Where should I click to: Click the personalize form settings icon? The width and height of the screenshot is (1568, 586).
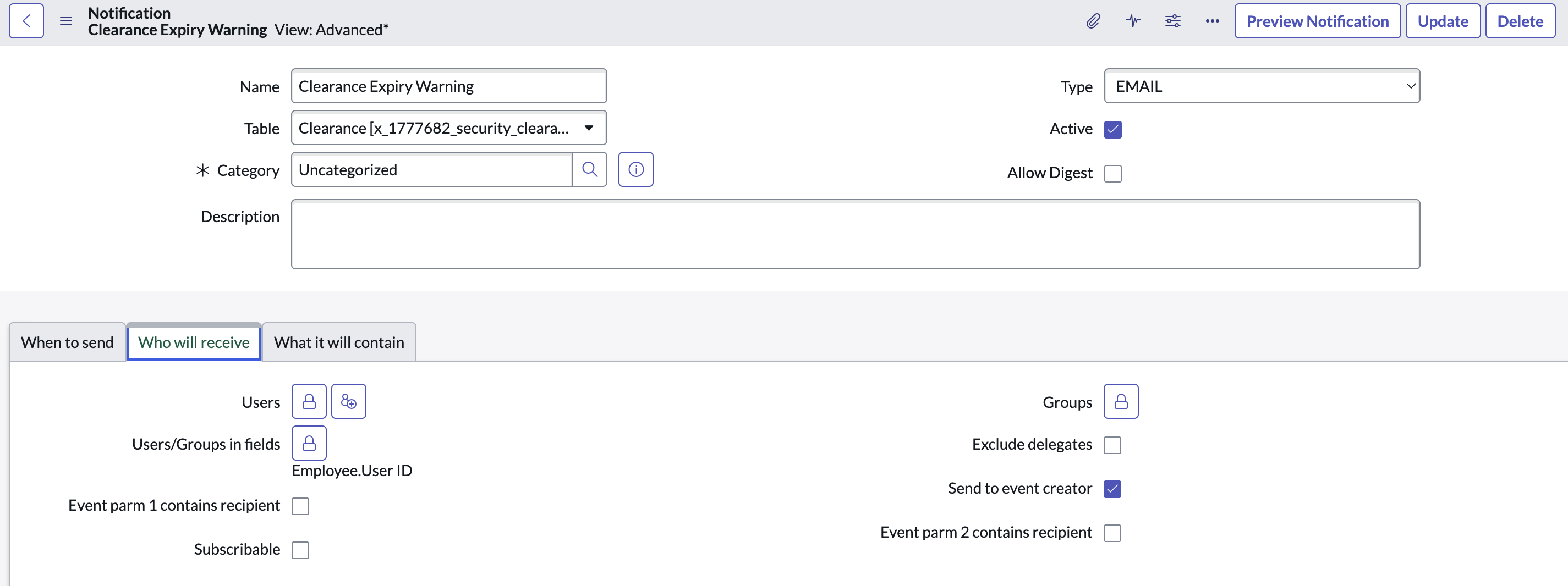click(x=1172, y=21)
